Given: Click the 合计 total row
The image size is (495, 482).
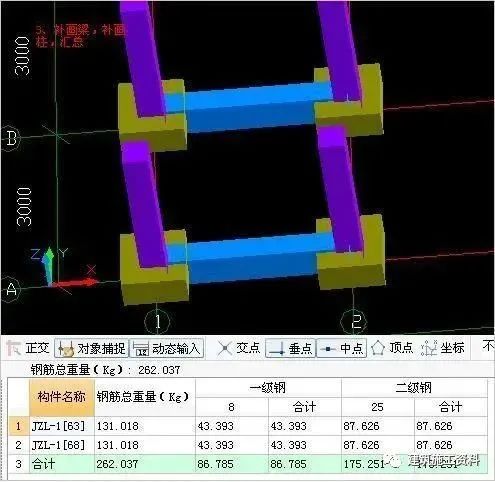Looking at the screenshot, I should [x=247, y=464].
